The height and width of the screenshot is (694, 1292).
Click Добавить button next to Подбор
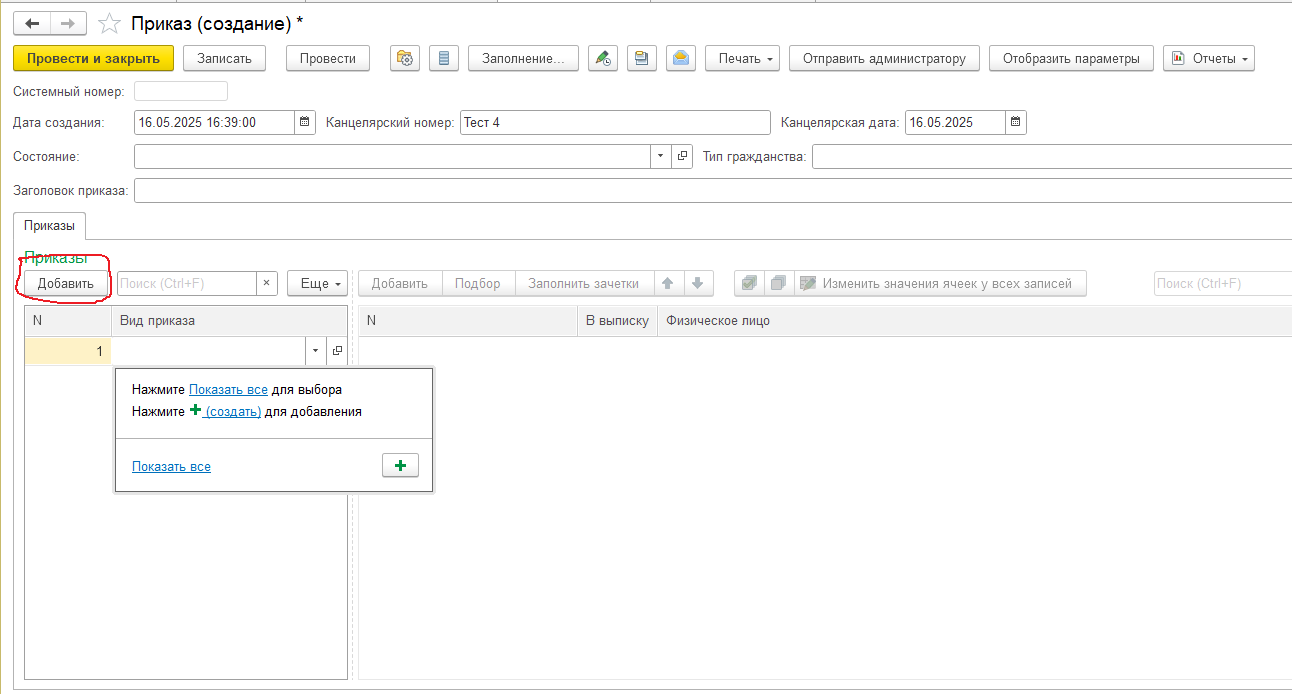[x=400, y=284]
